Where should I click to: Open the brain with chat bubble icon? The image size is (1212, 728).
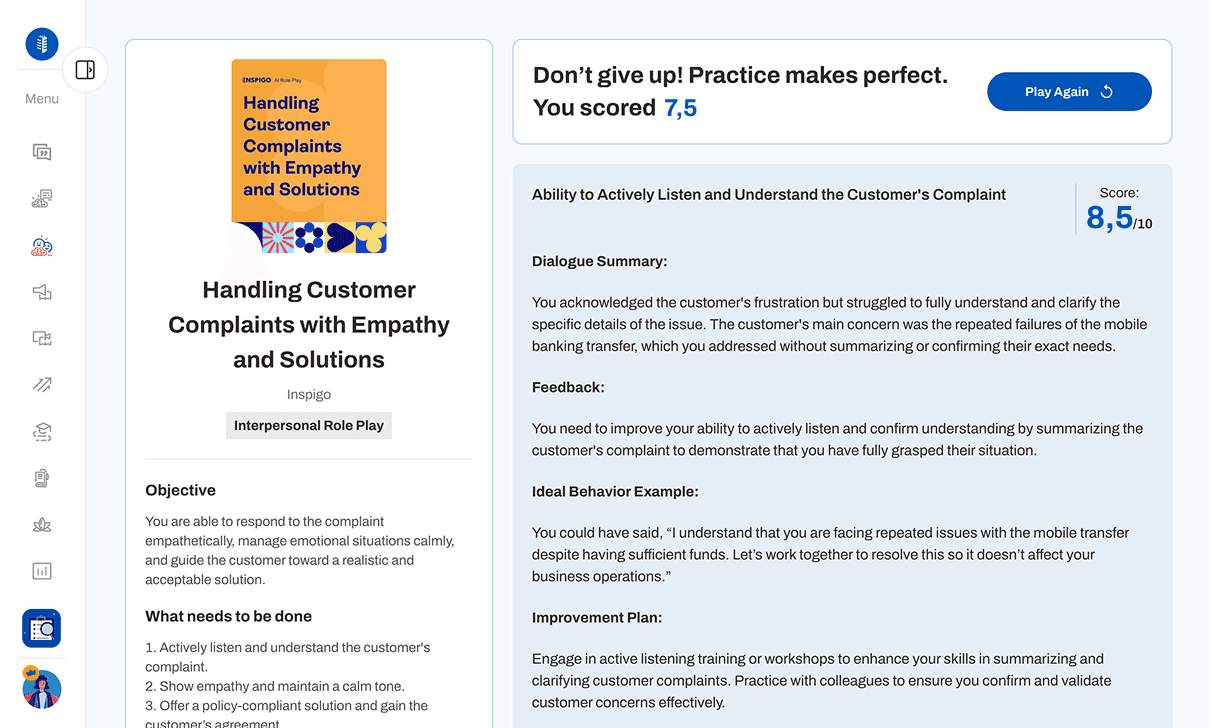point(42,199)
